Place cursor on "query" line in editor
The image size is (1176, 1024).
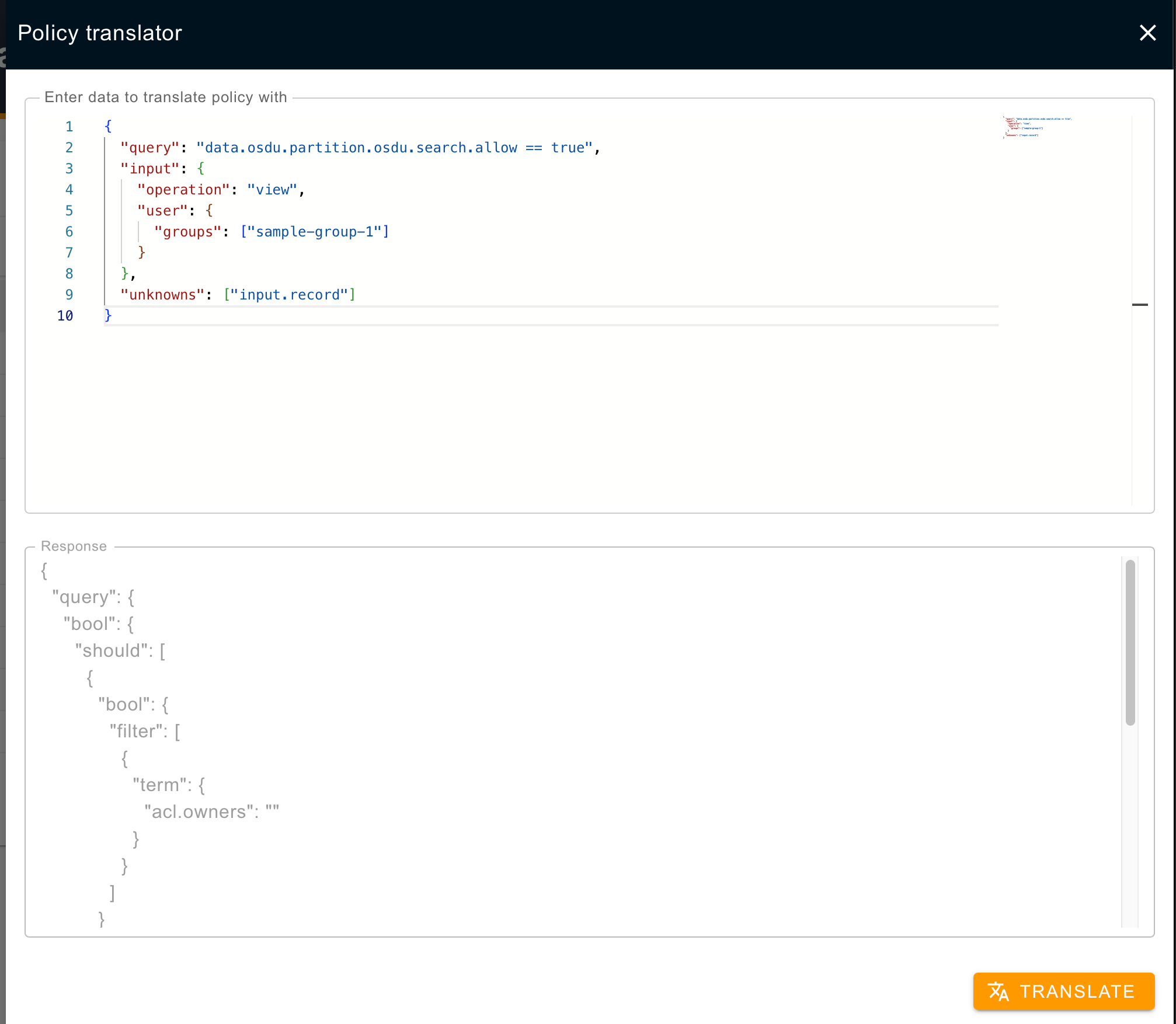[360, 148]
